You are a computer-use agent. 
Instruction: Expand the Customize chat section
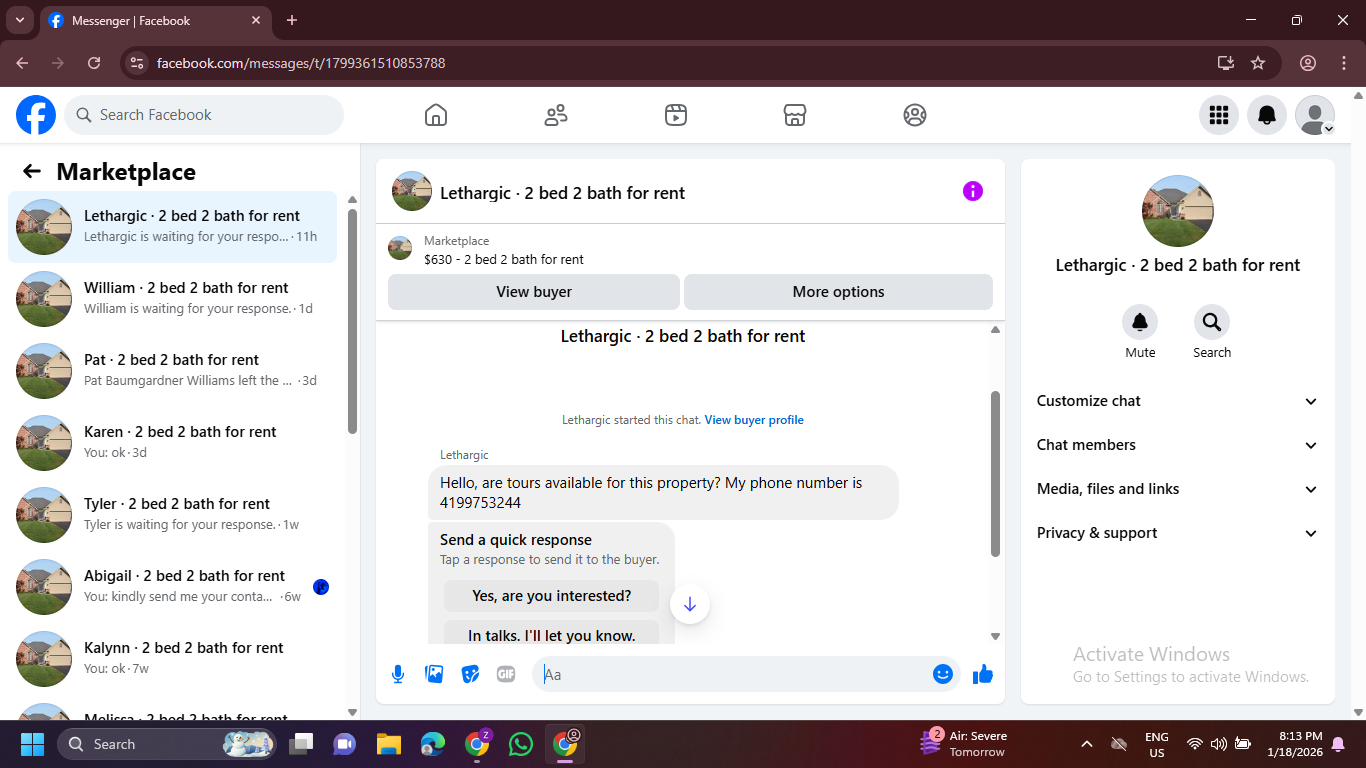(x=1178, y=401)
